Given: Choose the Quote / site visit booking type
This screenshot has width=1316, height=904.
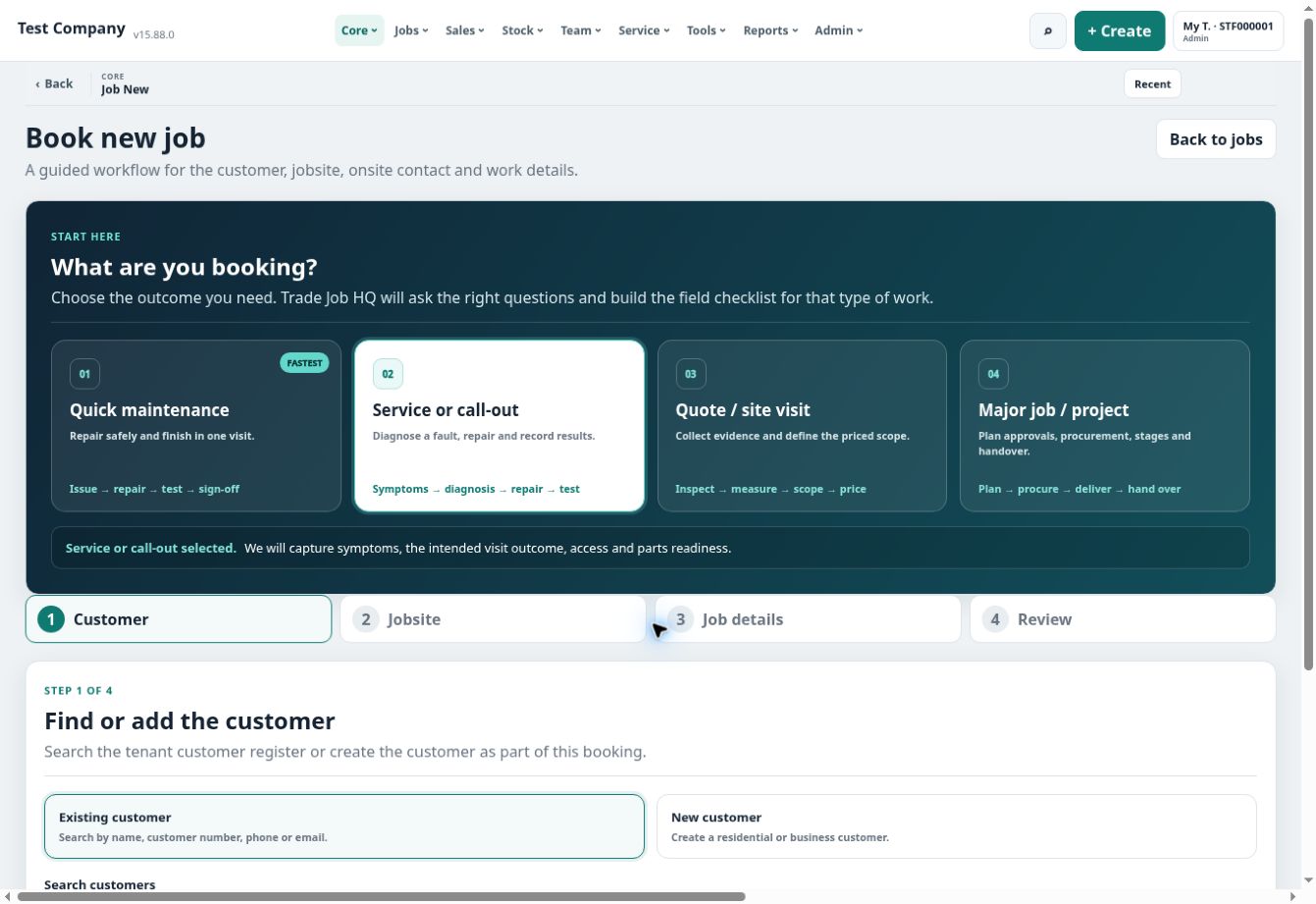Looking at the screenshot, I should tap(802, 426).
